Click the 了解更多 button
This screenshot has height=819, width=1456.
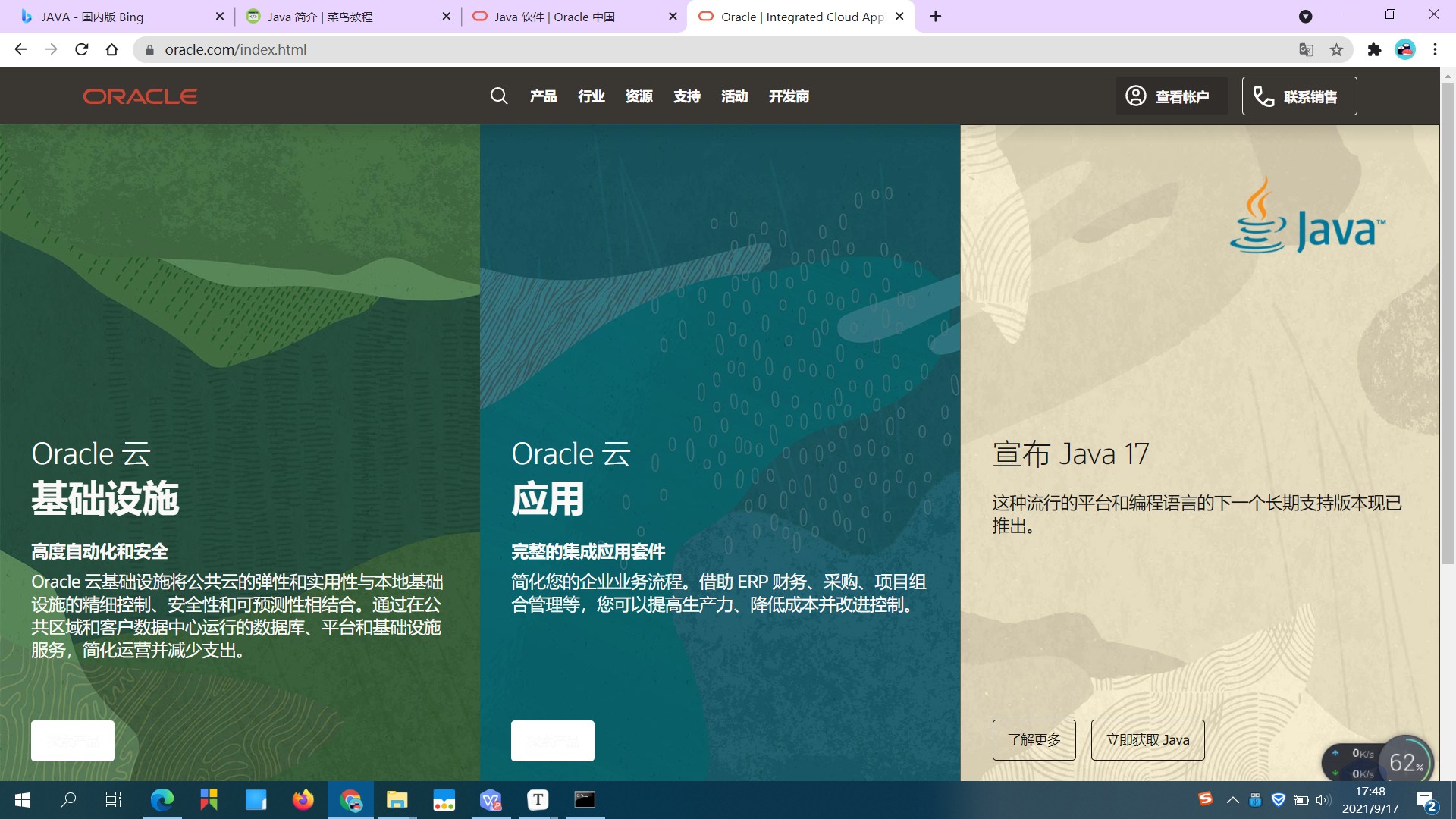click(1034, 740)
